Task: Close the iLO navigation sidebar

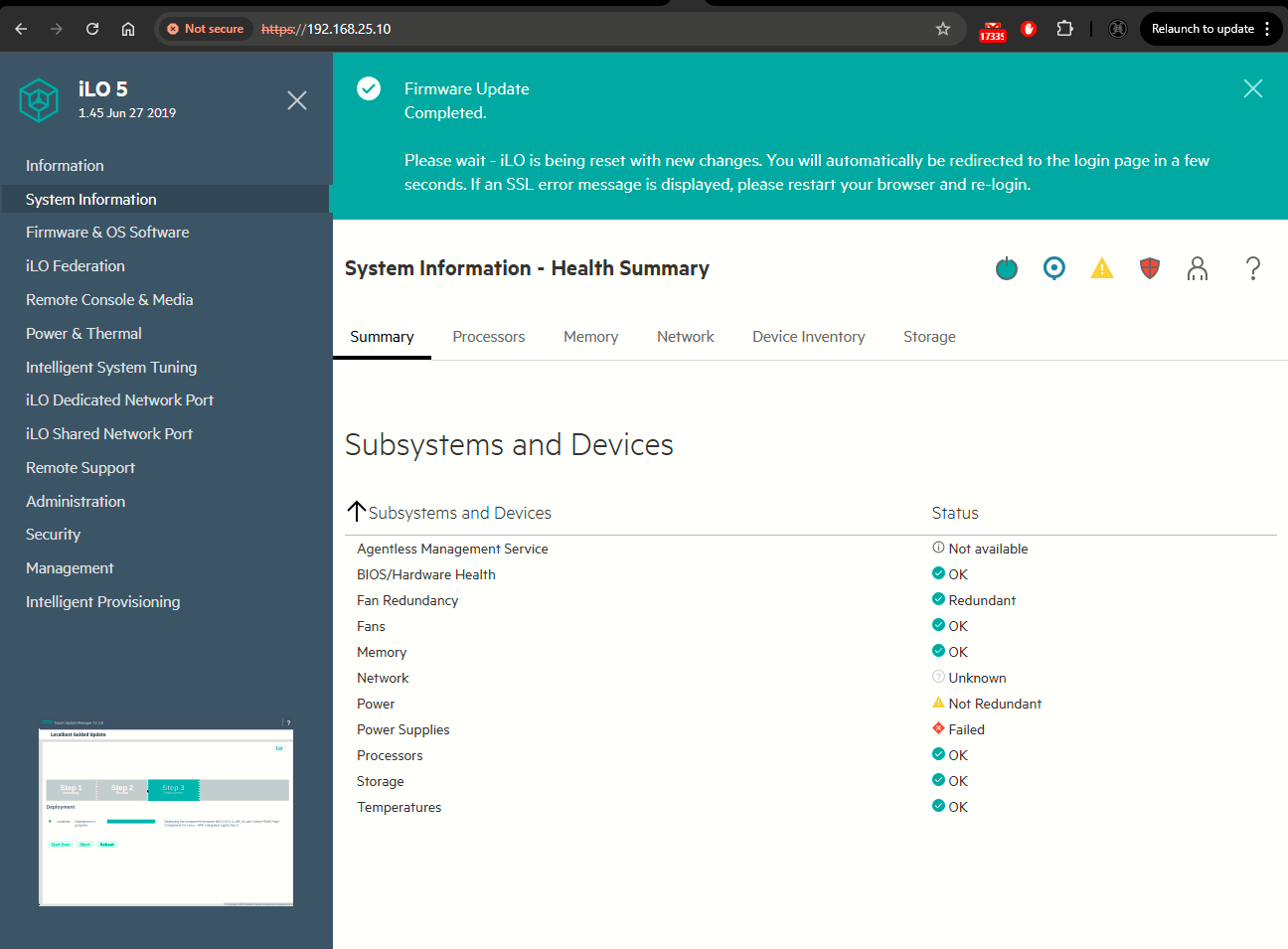Action: [x=297, y=100]
